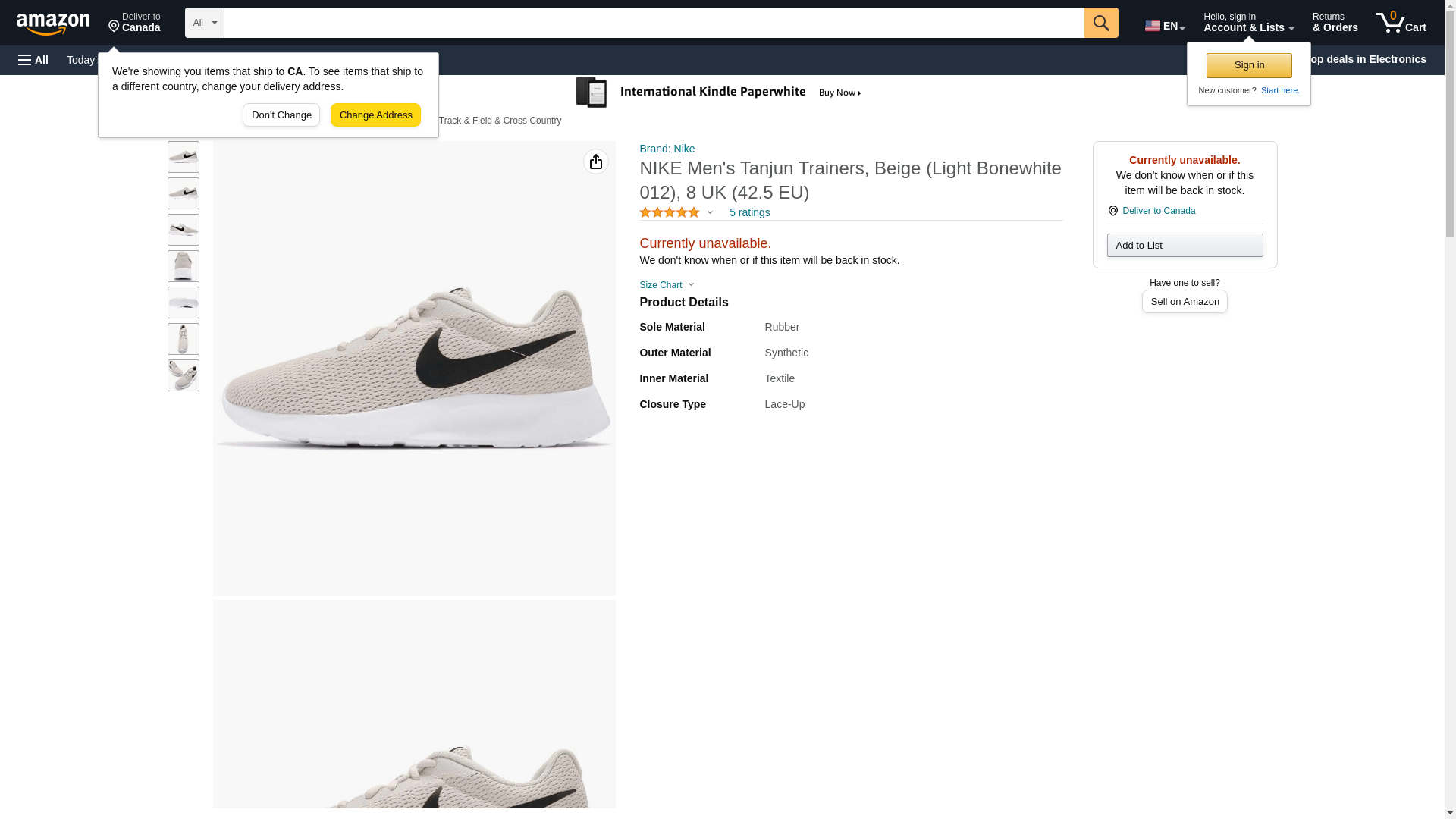Open the cart icon

pyautogui.click(x=1401, y=23)
